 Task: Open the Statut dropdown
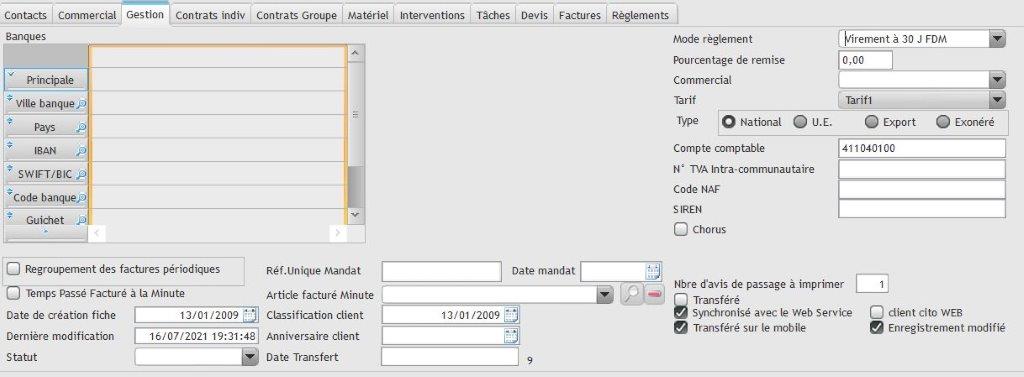[250, 357]
